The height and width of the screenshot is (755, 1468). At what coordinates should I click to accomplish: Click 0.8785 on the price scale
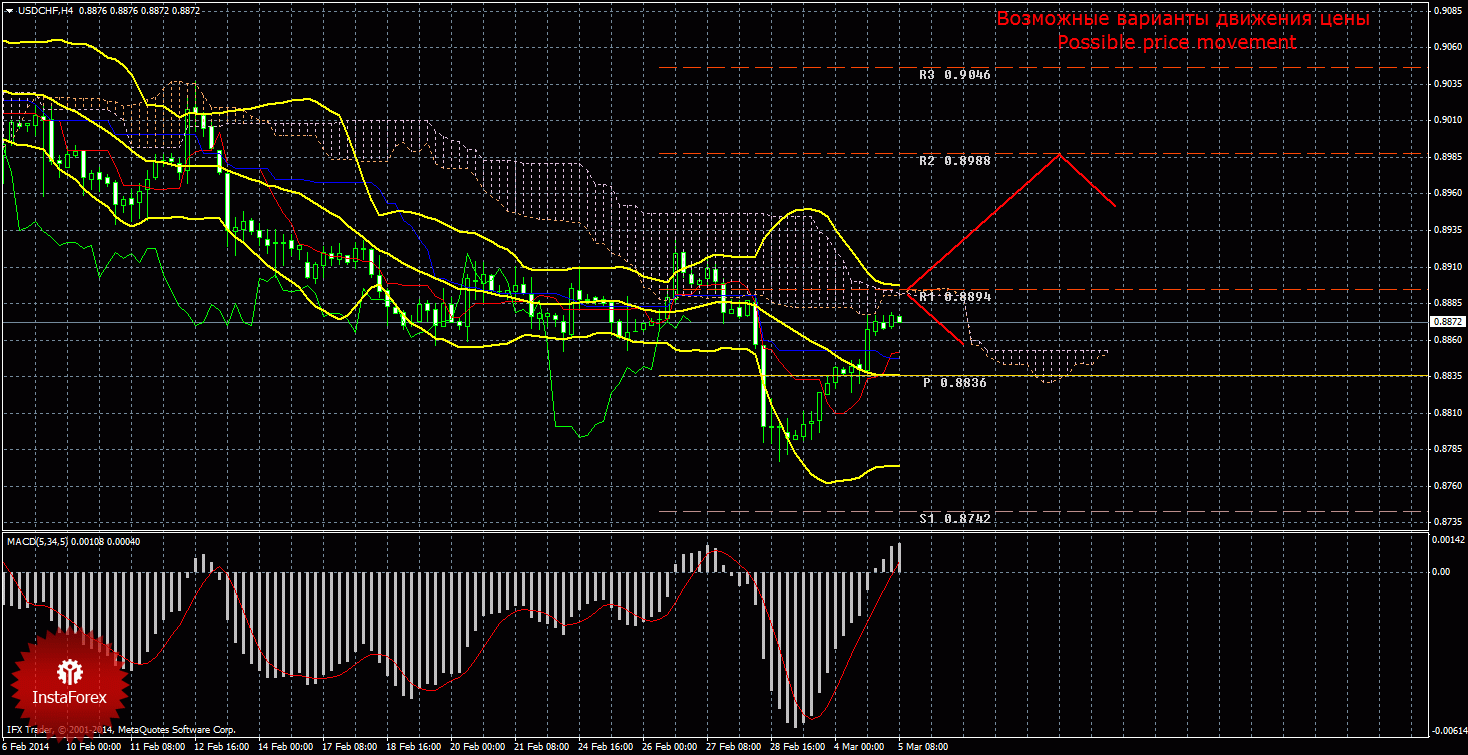coord(1447,450)
